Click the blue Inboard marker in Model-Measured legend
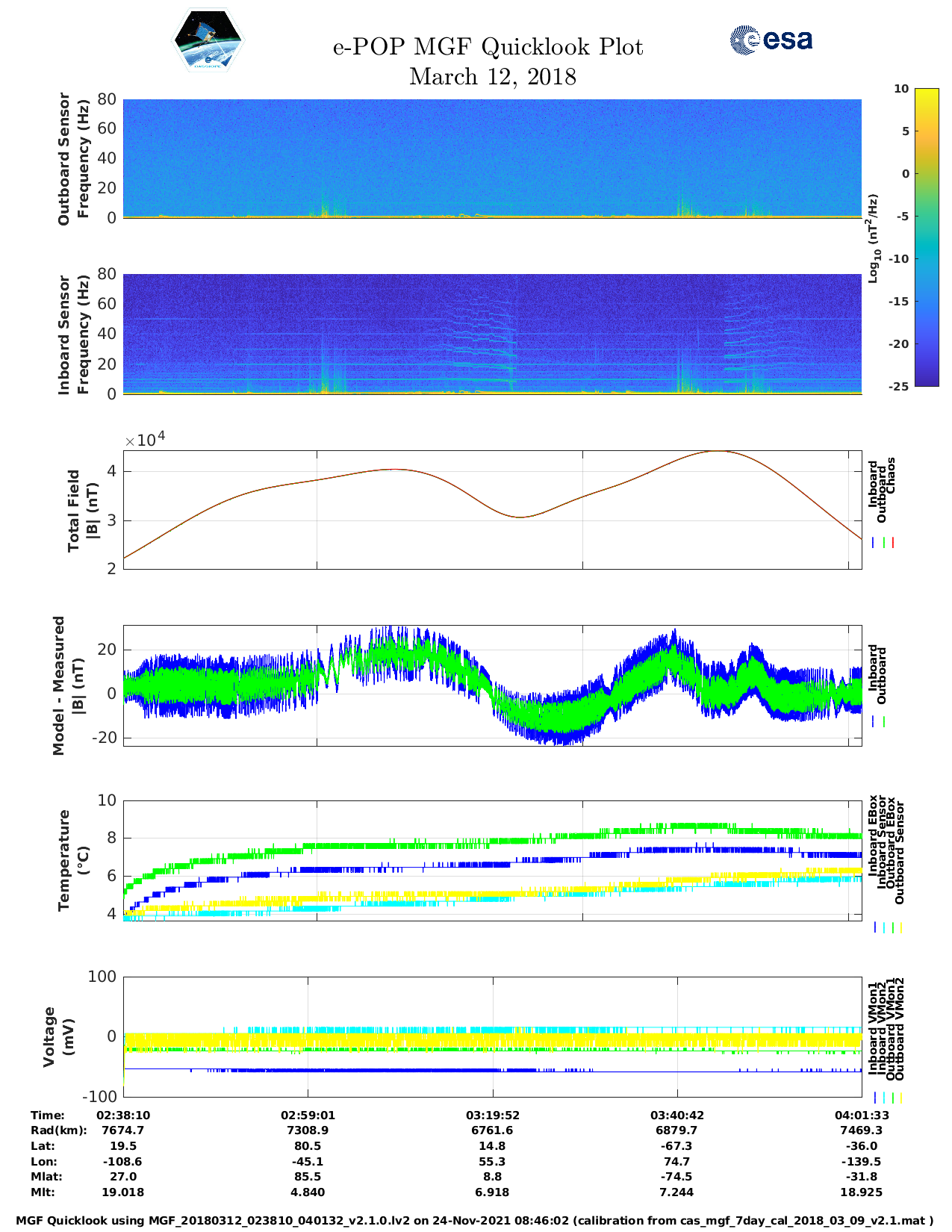This screenshot has height=1232, width=952. click(874, 722)
